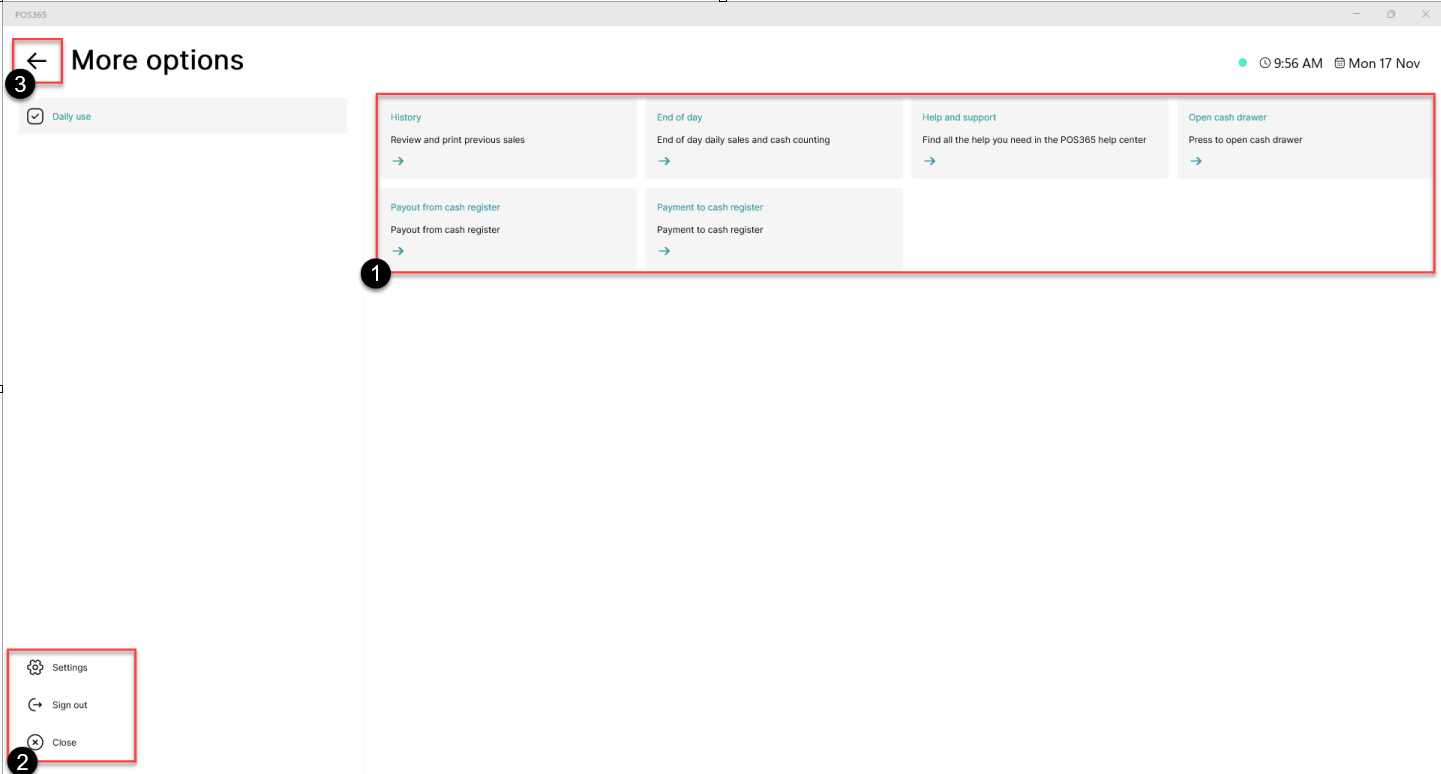Click the arrow icon in History card
The width and height of the screenshot is (1441, 774).
click(398, 161)
